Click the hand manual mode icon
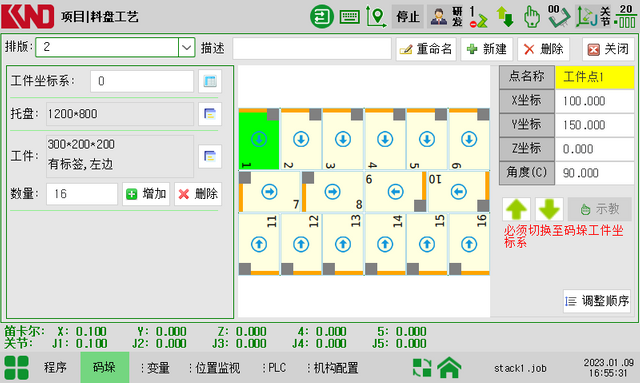The width and height of the screenshot is (640, 383). pos(532,17)
